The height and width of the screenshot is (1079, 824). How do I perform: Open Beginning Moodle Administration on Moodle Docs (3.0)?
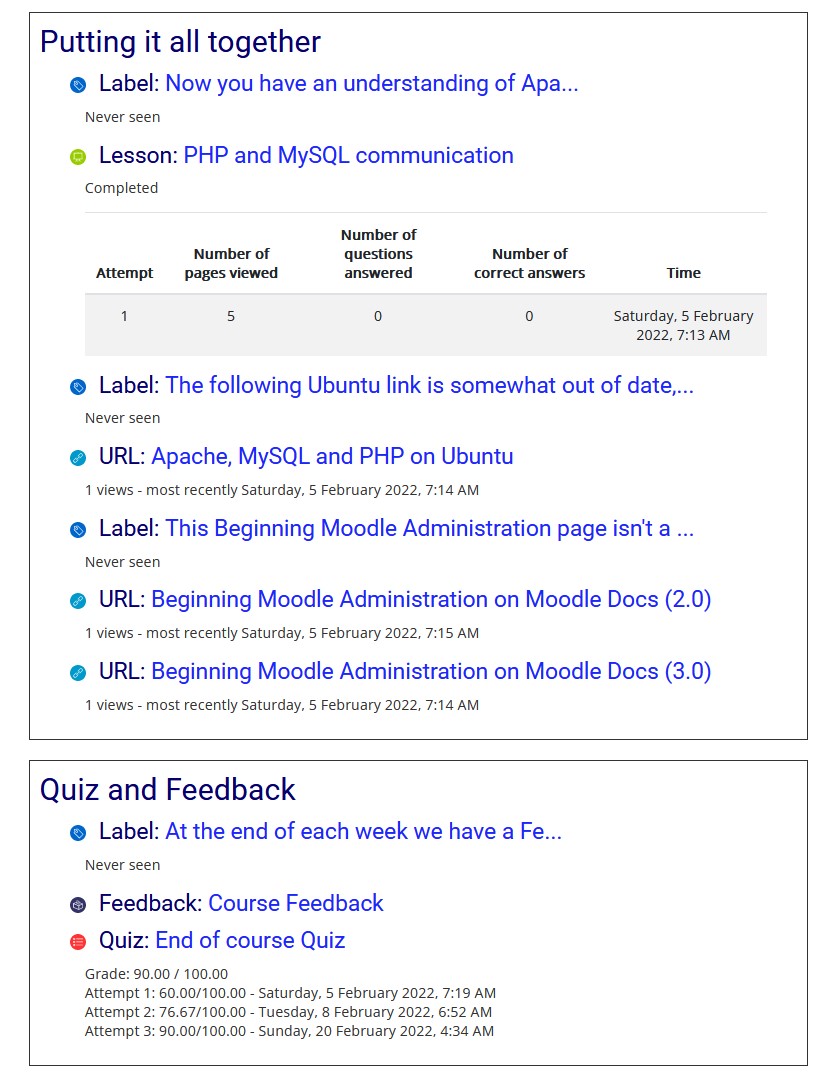[431, 671]
